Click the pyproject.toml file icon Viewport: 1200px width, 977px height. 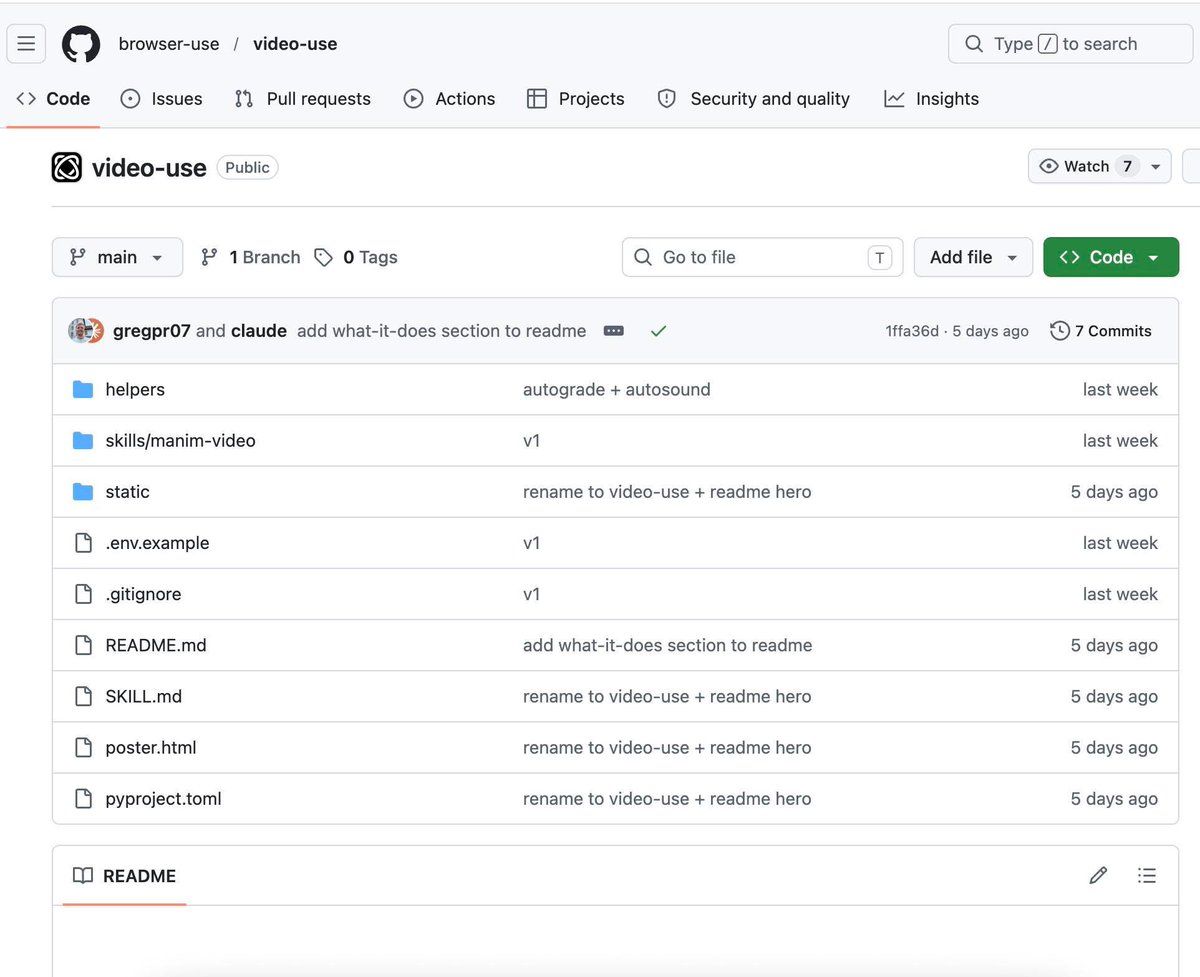click(x=84, y=799)
